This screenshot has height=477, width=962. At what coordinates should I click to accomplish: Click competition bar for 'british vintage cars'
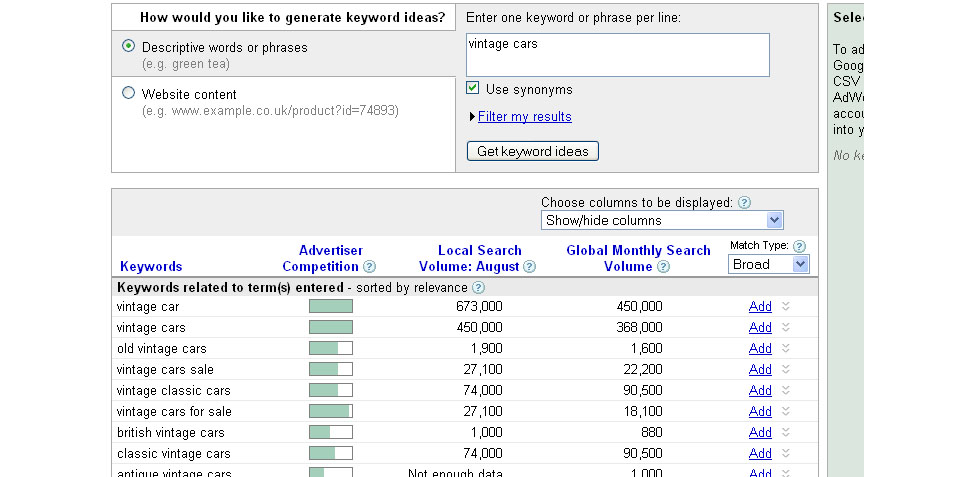click(330, 432)
